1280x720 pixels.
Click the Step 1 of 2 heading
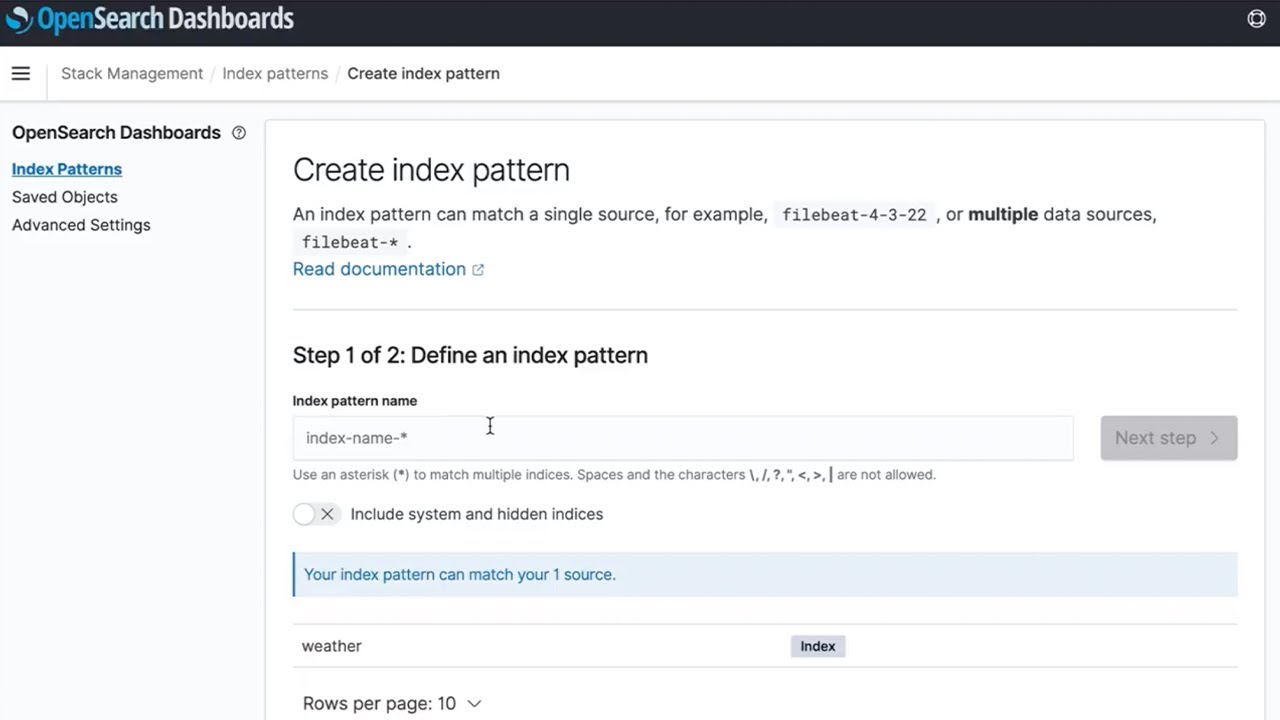click(470, 355)
